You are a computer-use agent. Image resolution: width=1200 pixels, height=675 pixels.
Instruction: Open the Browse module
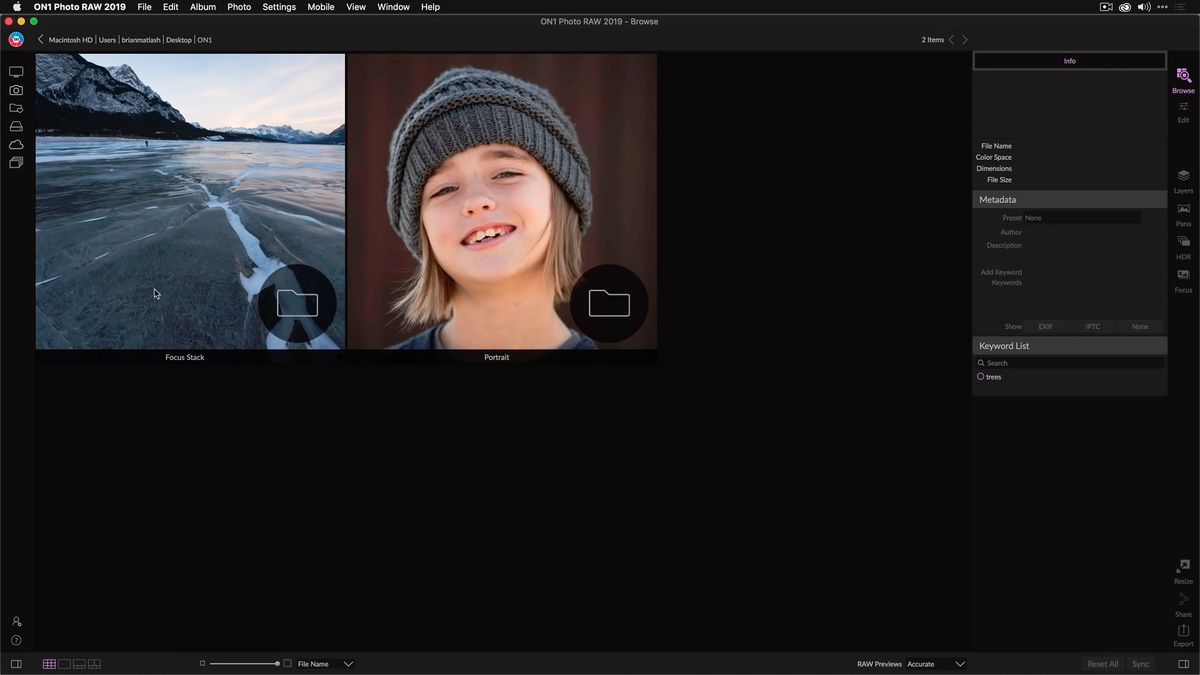tap(1183, 78)
